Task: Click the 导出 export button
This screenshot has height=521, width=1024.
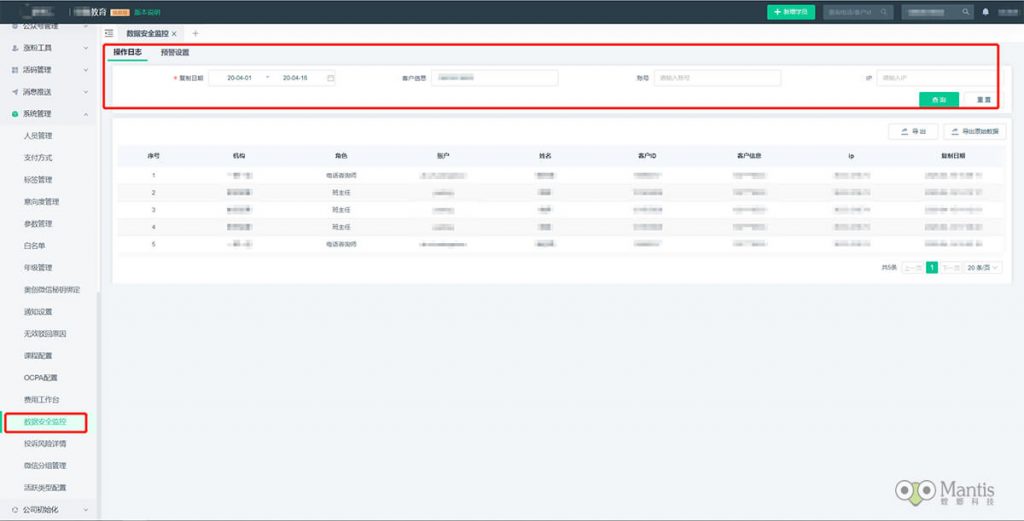Action: (x=913, y=131)
